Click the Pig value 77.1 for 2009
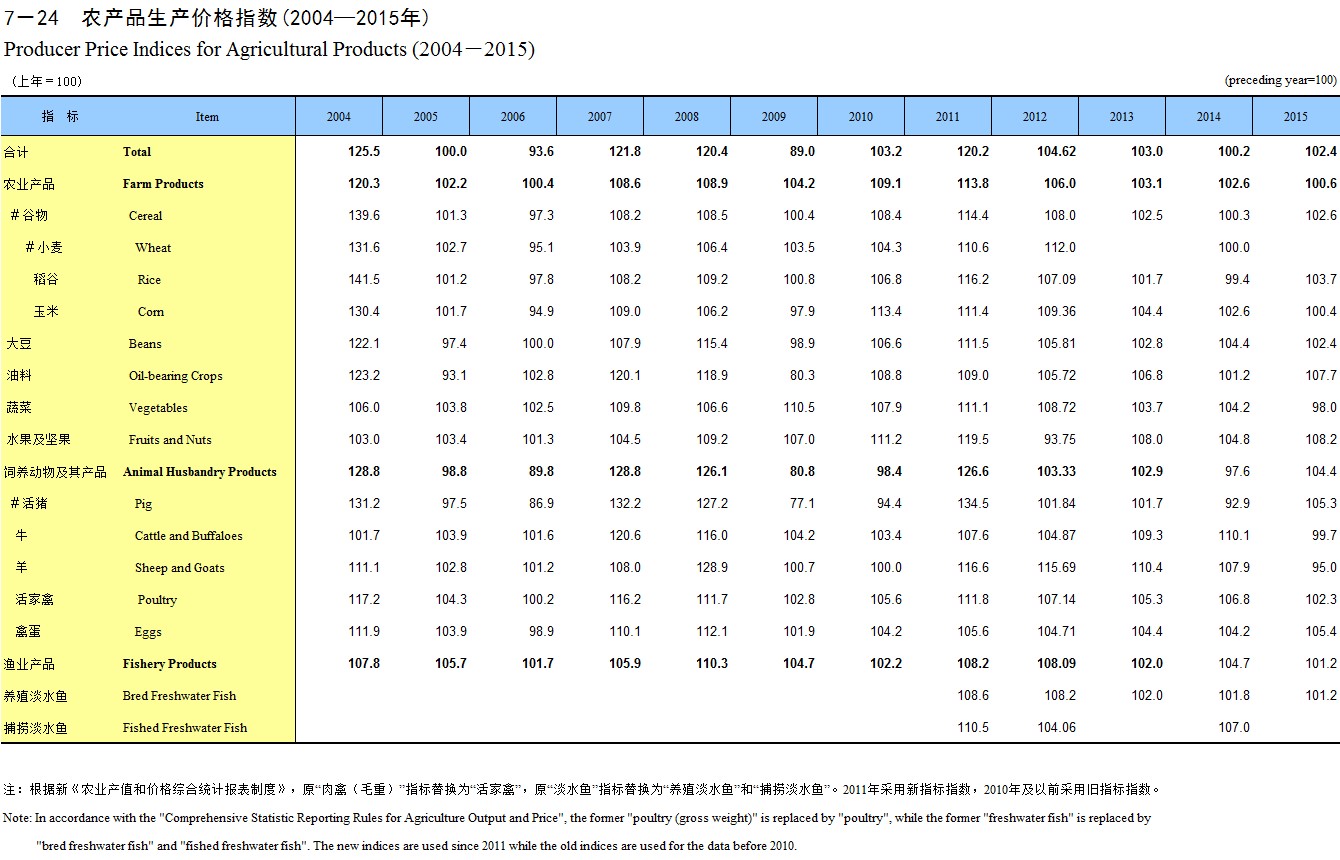 801,504
